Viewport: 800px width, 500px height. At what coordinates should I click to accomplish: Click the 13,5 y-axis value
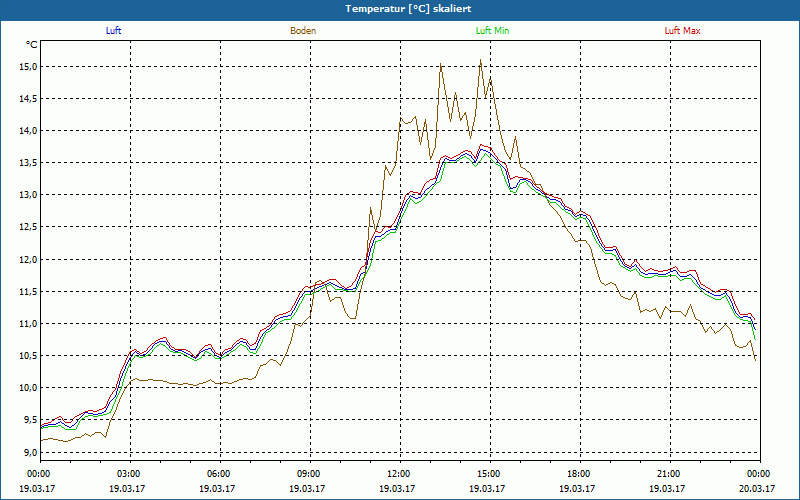29,163
